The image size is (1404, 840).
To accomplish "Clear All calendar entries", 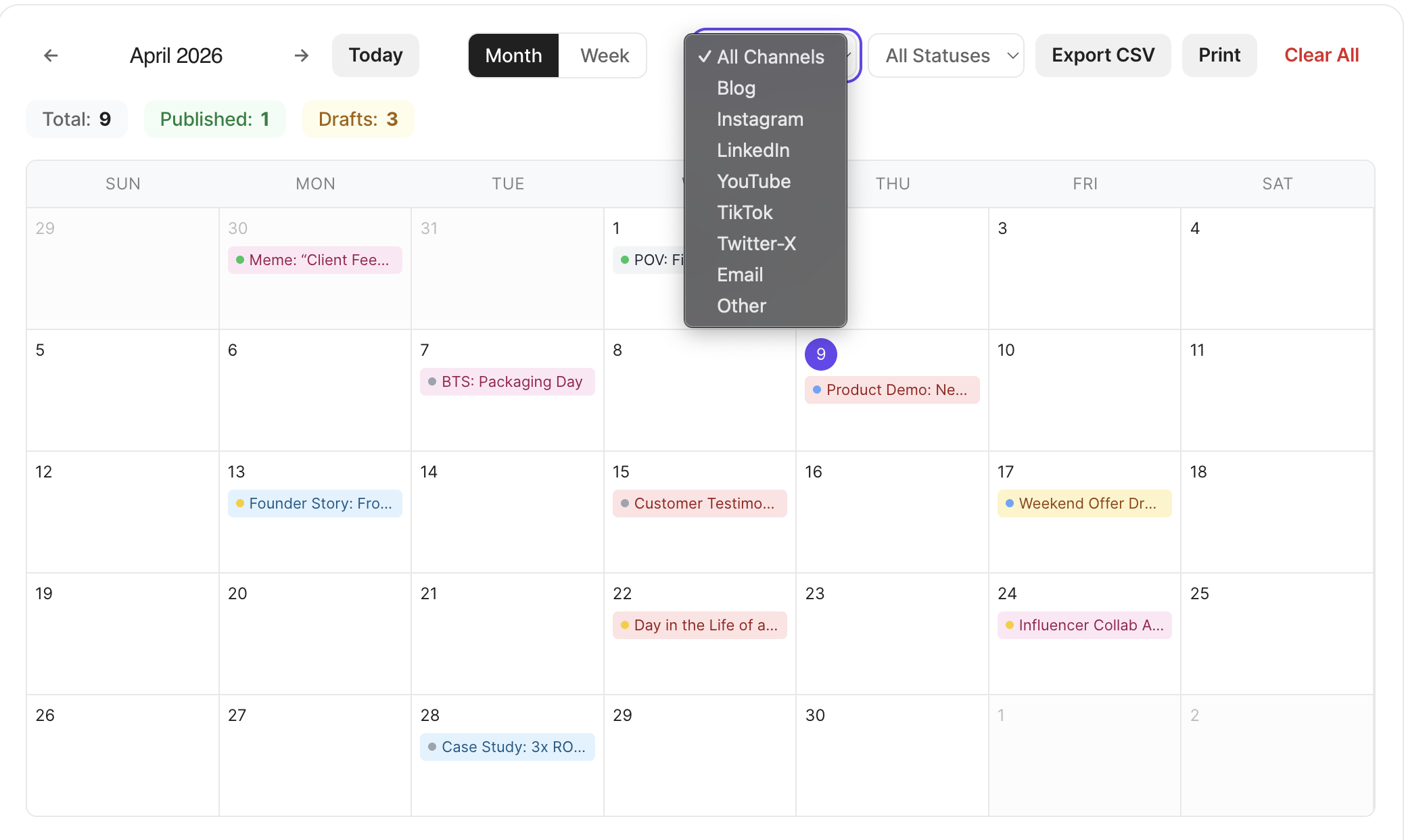I will [1321, 55].
